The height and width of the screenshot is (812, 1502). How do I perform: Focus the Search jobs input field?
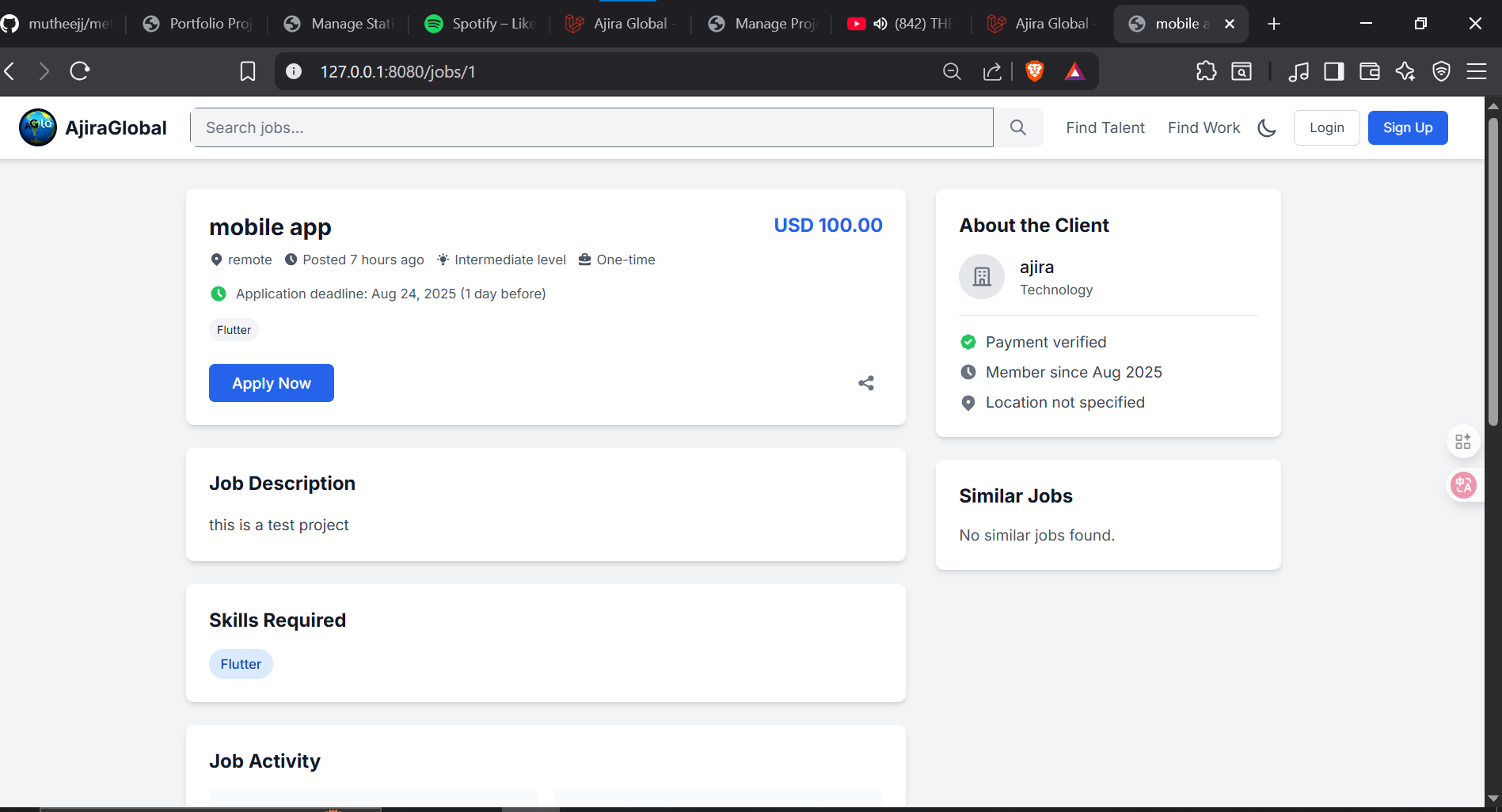591,127
